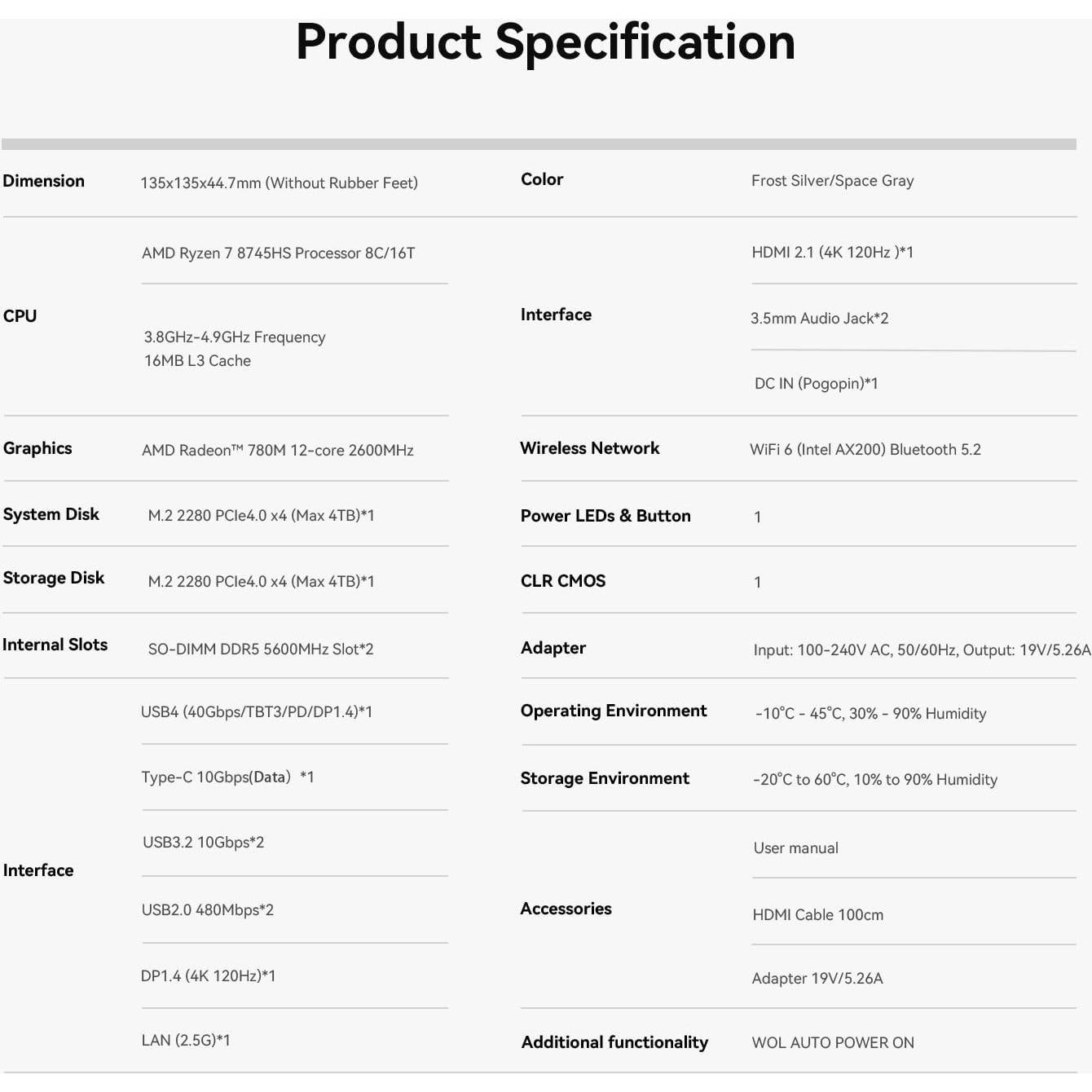1092x1092 pixels.
Task: Click the DC IN Pogopin entry
Action: click(x=816, y=384)
